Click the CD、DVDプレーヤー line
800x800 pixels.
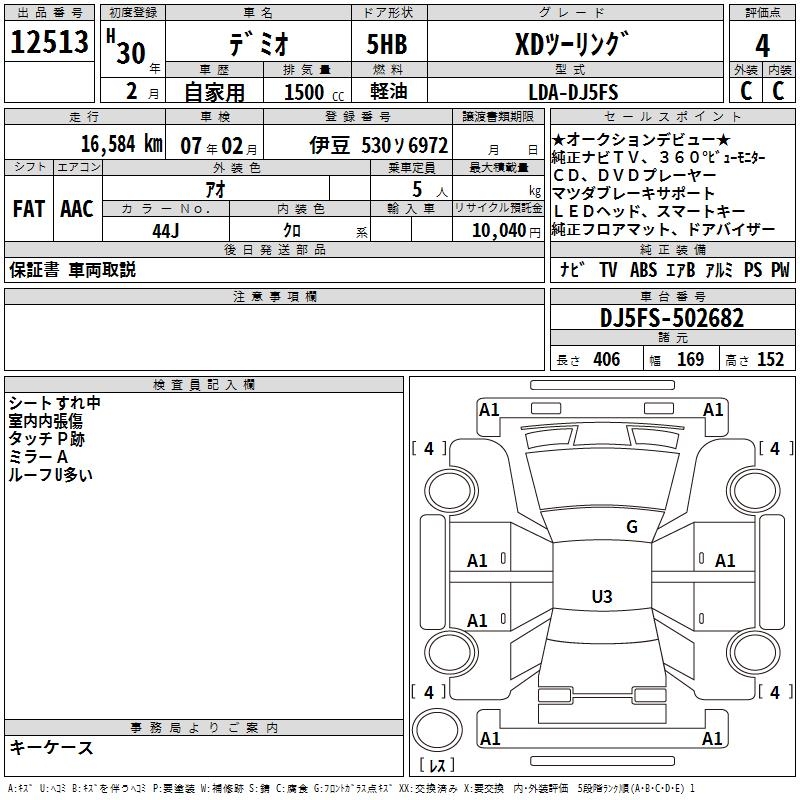(x=634, y=175)
